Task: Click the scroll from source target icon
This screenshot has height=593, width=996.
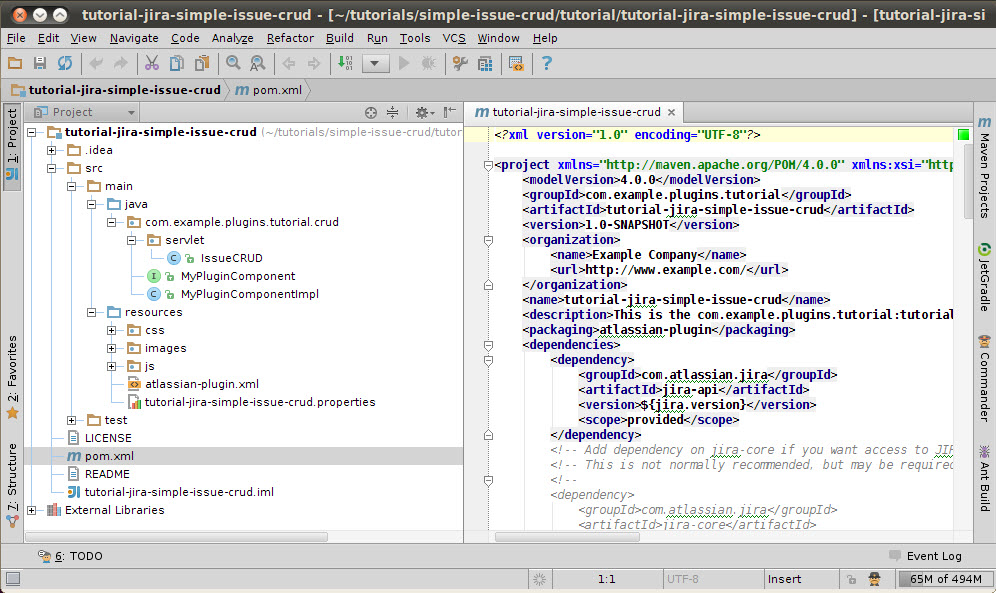Action: (371, 113)
